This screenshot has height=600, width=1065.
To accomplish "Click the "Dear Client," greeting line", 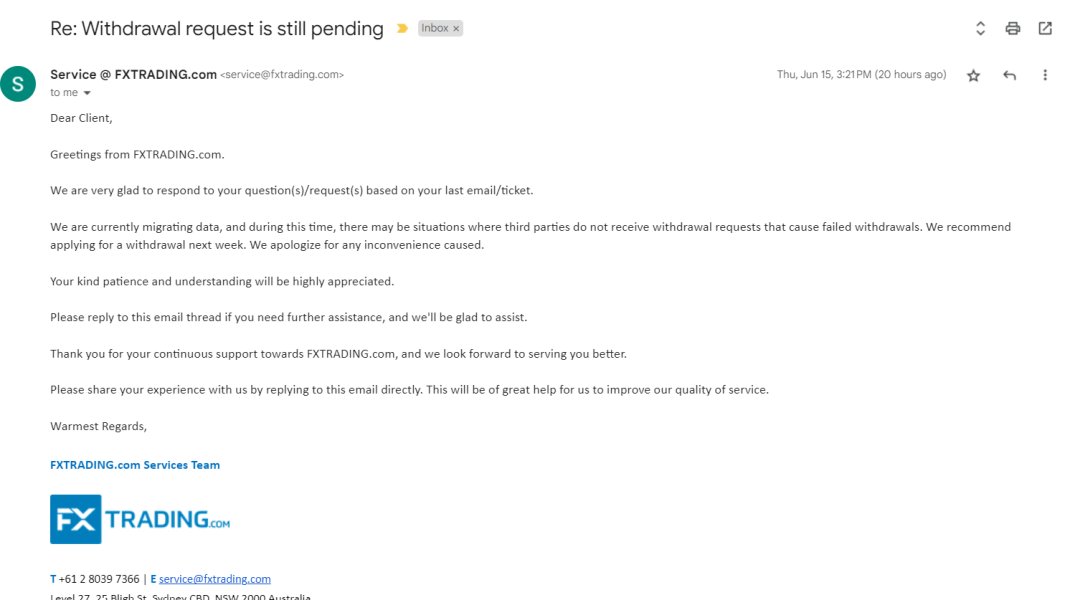I will click(x=81, y=118).
